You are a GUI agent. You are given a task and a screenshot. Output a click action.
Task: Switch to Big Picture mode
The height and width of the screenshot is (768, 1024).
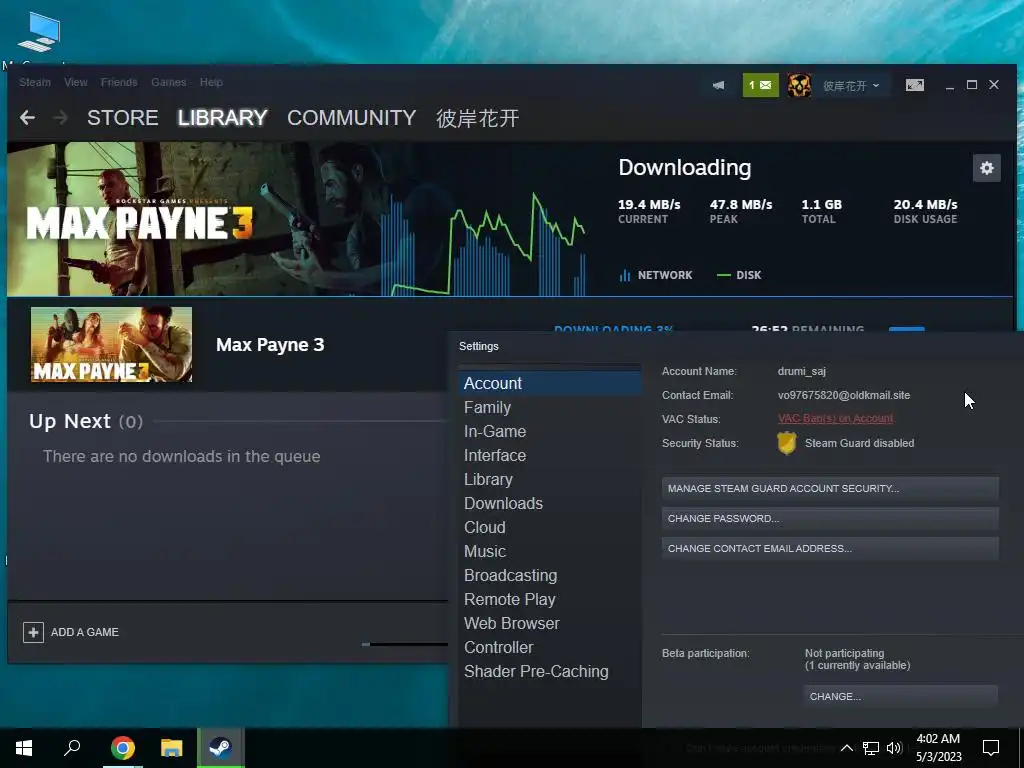(x=914, y=85)
